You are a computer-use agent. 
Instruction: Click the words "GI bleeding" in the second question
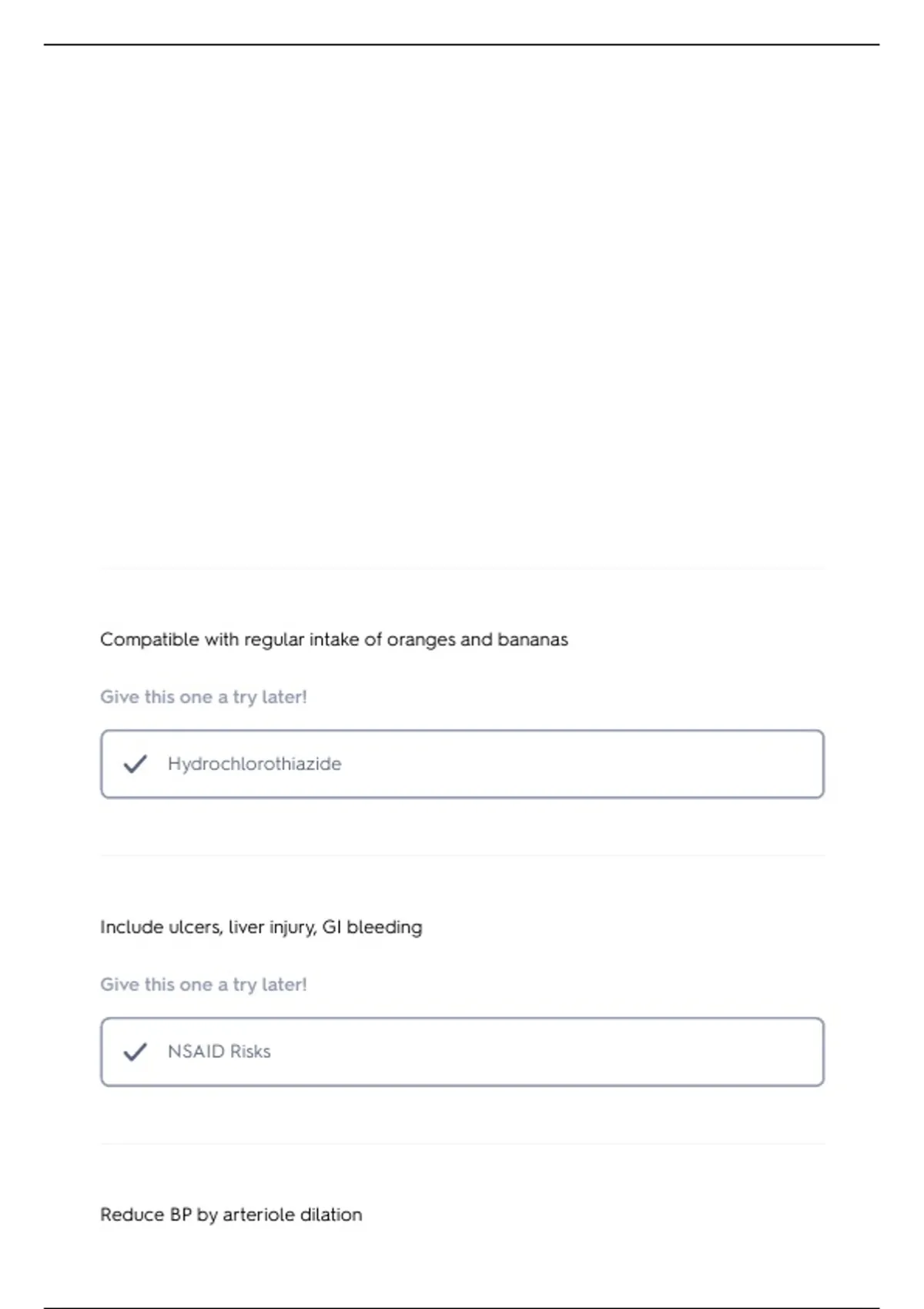(x=372, y=927)
